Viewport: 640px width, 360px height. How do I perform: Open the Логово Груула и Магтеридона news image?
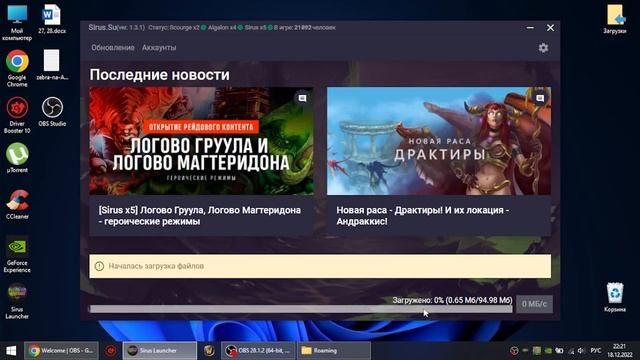(x=202, y=141)
